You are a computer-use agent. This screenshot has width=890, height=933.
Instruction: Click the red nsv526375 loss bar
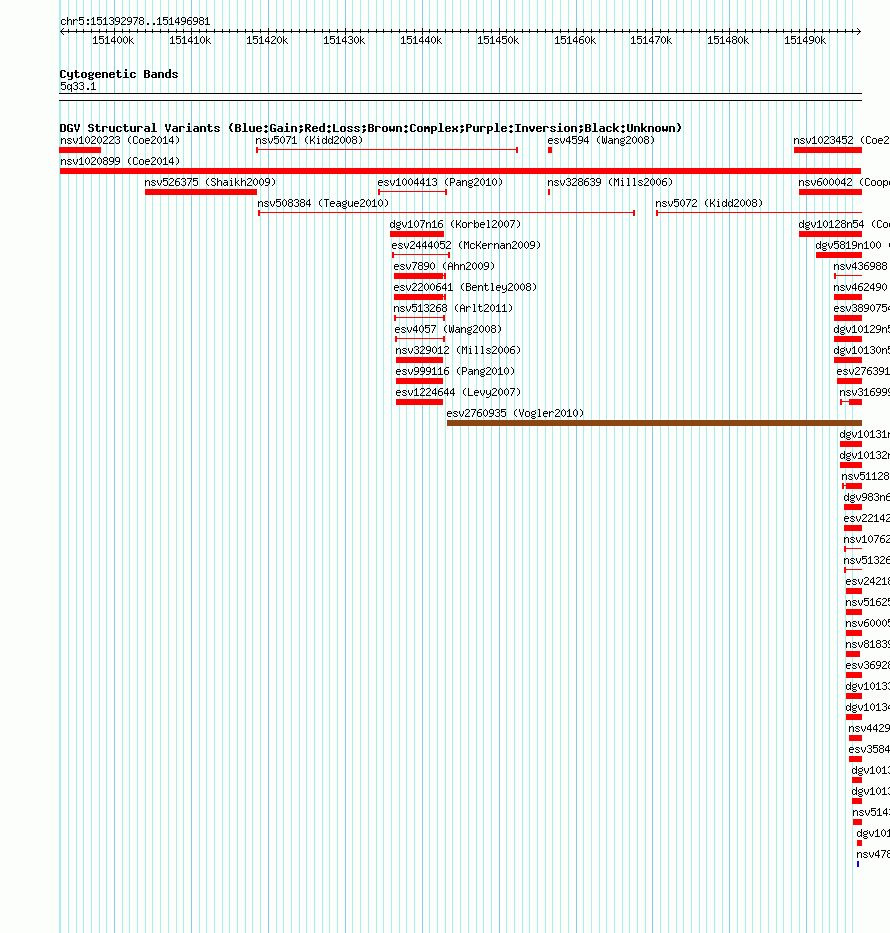tap(201, 192)
